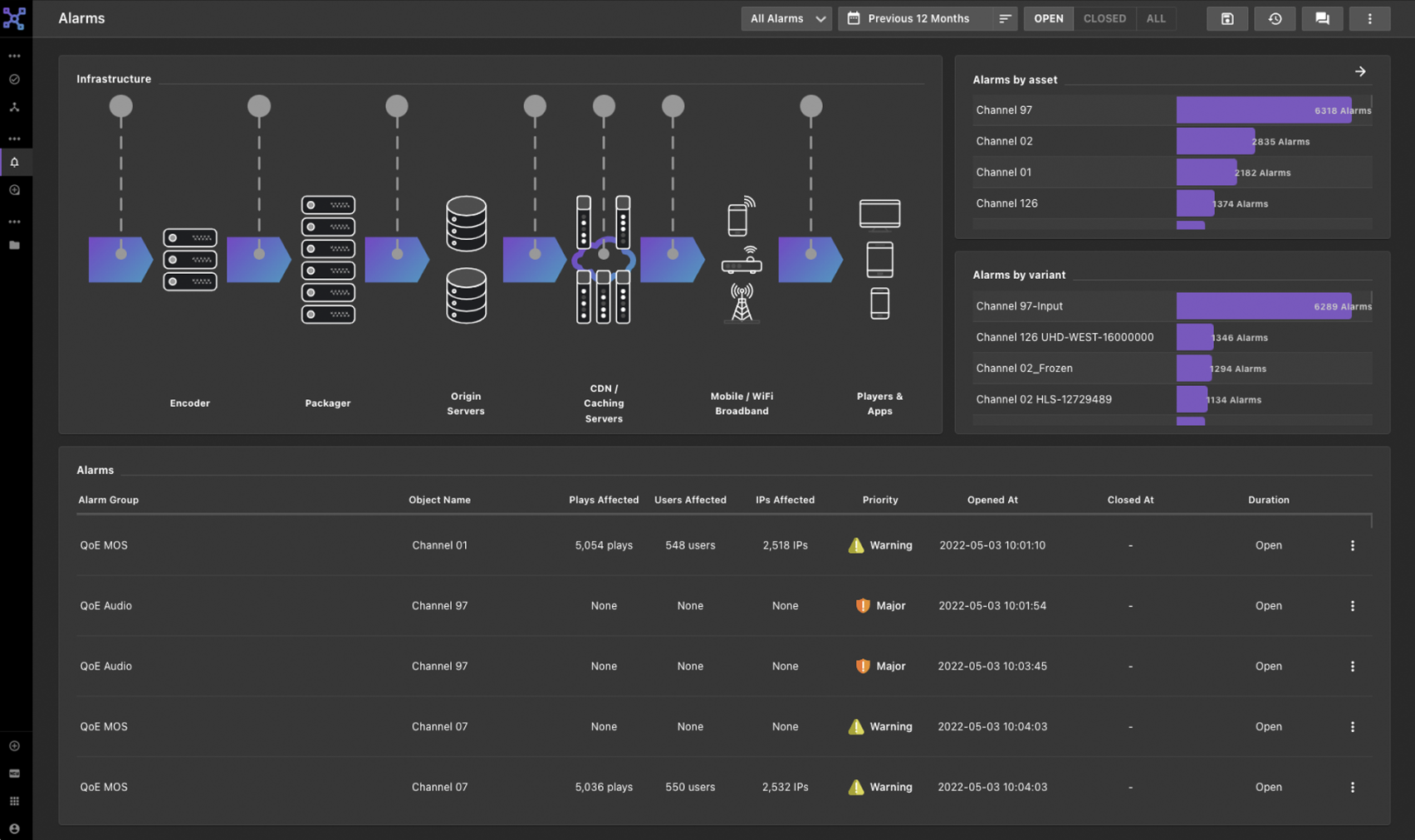Click the calendar icon in date selector
The width and height of the screenshot is (1415, 840).
click(854, 18)
